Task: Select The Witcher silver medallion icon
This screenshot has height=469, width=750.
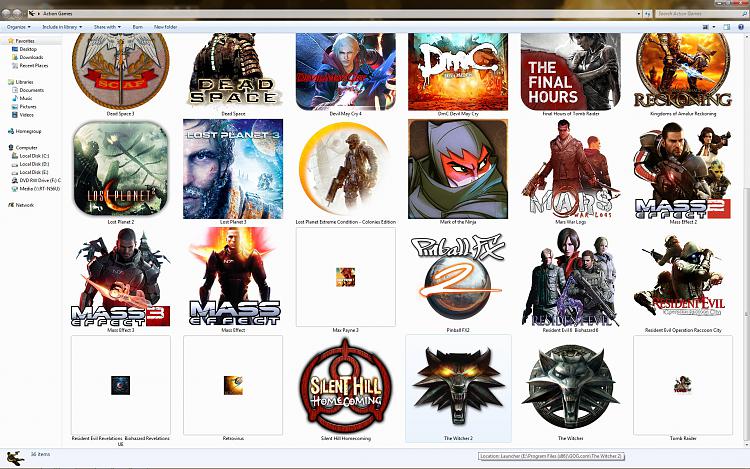Action: 571,386
